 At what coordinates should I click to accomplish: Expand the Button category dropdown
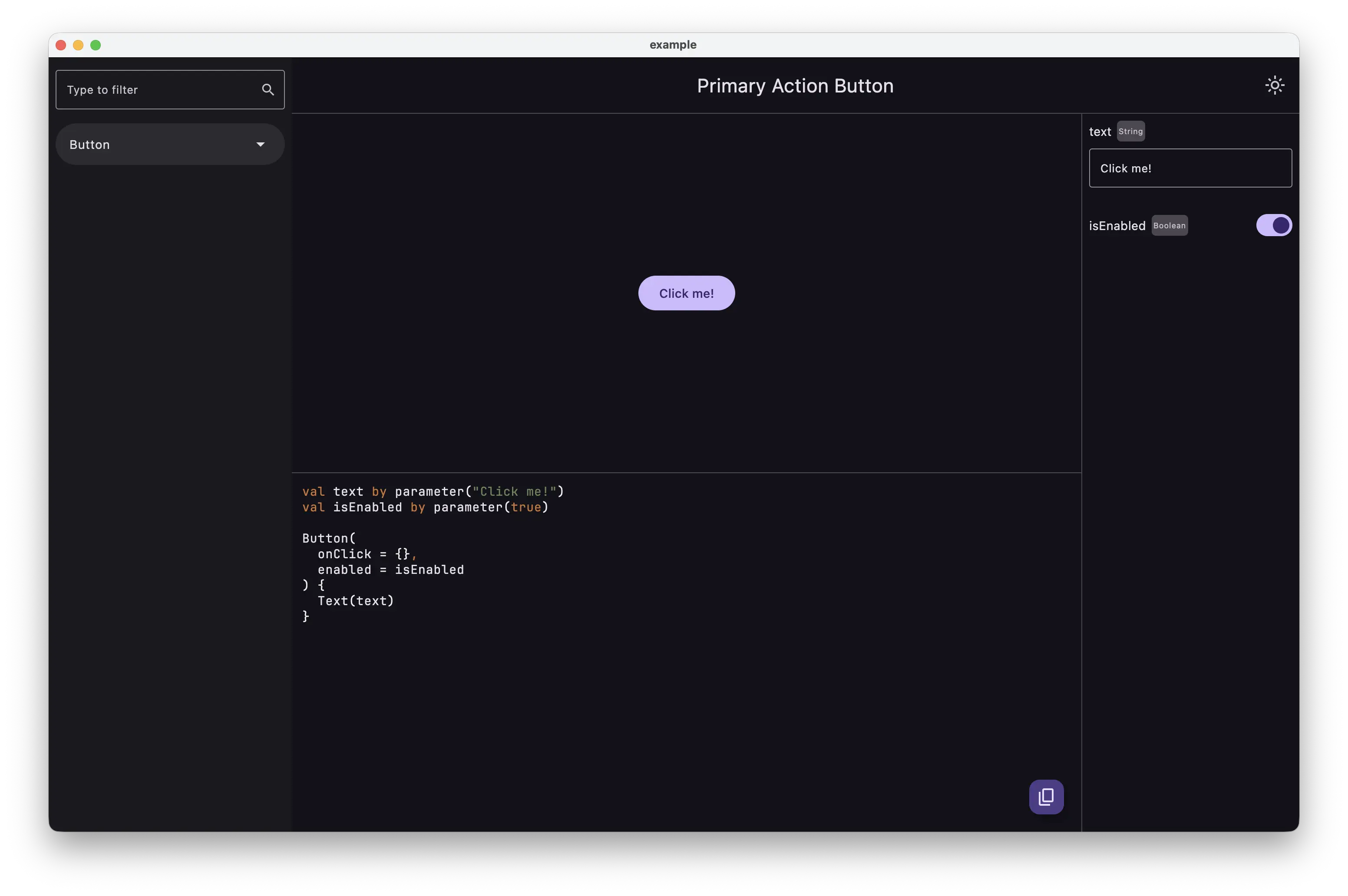(x=170, y=145)
